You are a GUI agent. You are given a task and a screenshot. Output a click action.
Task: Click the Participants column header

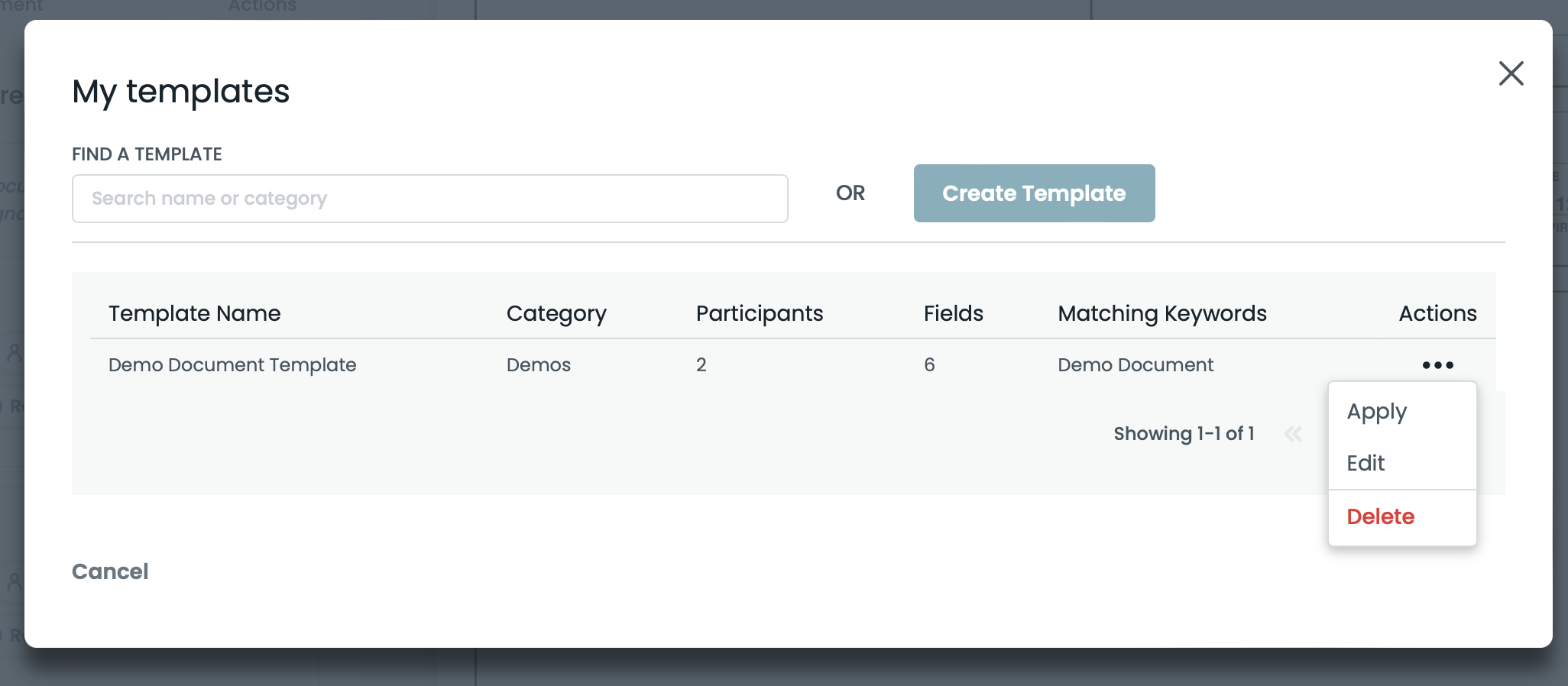[x=759, y=313]
